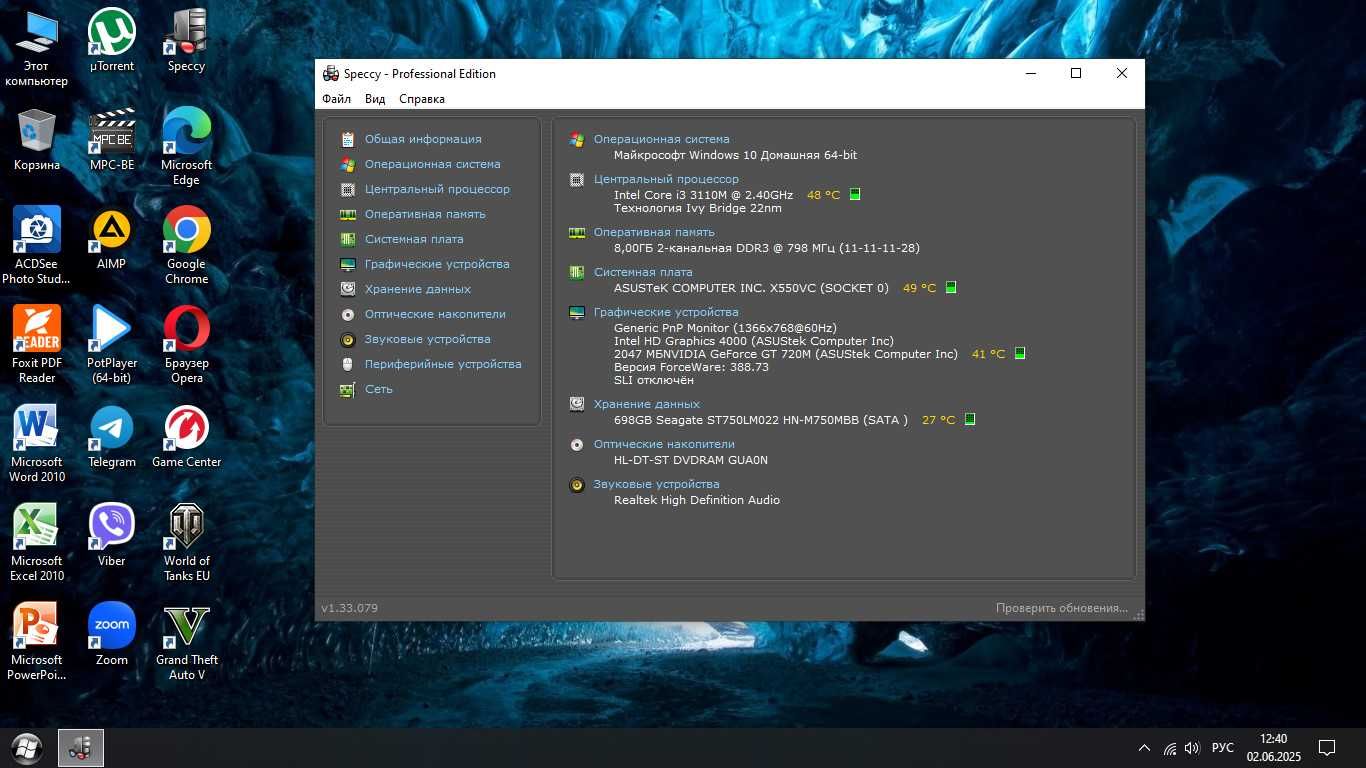Click Центральный процессор heading in summary pane
The image size is (1366, 768).
[666, 179]
